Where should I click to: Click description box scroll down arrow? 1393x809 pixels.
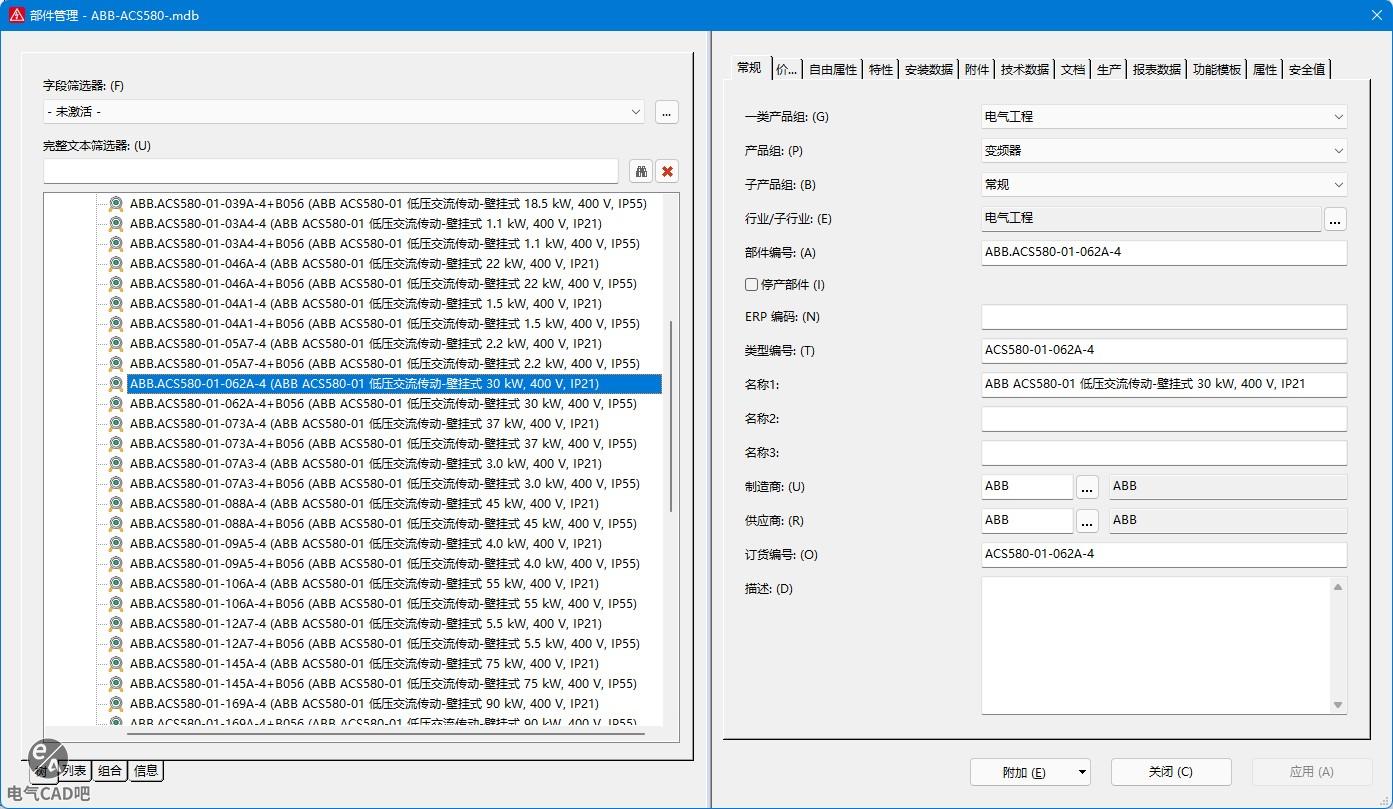tap(1338, 705)
